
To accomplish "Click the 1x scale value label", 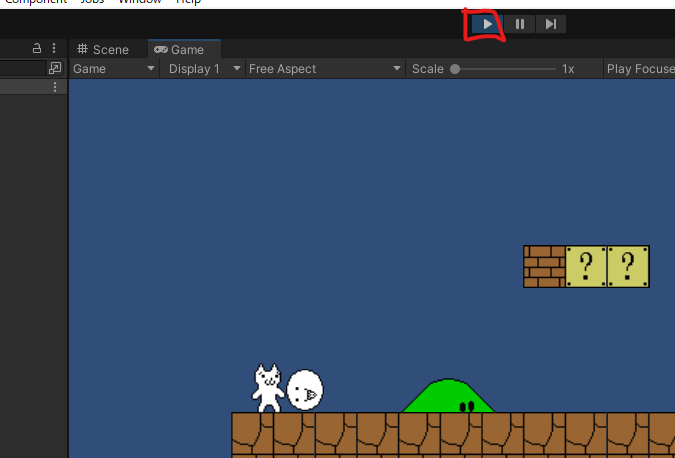I will coord(568,69).
